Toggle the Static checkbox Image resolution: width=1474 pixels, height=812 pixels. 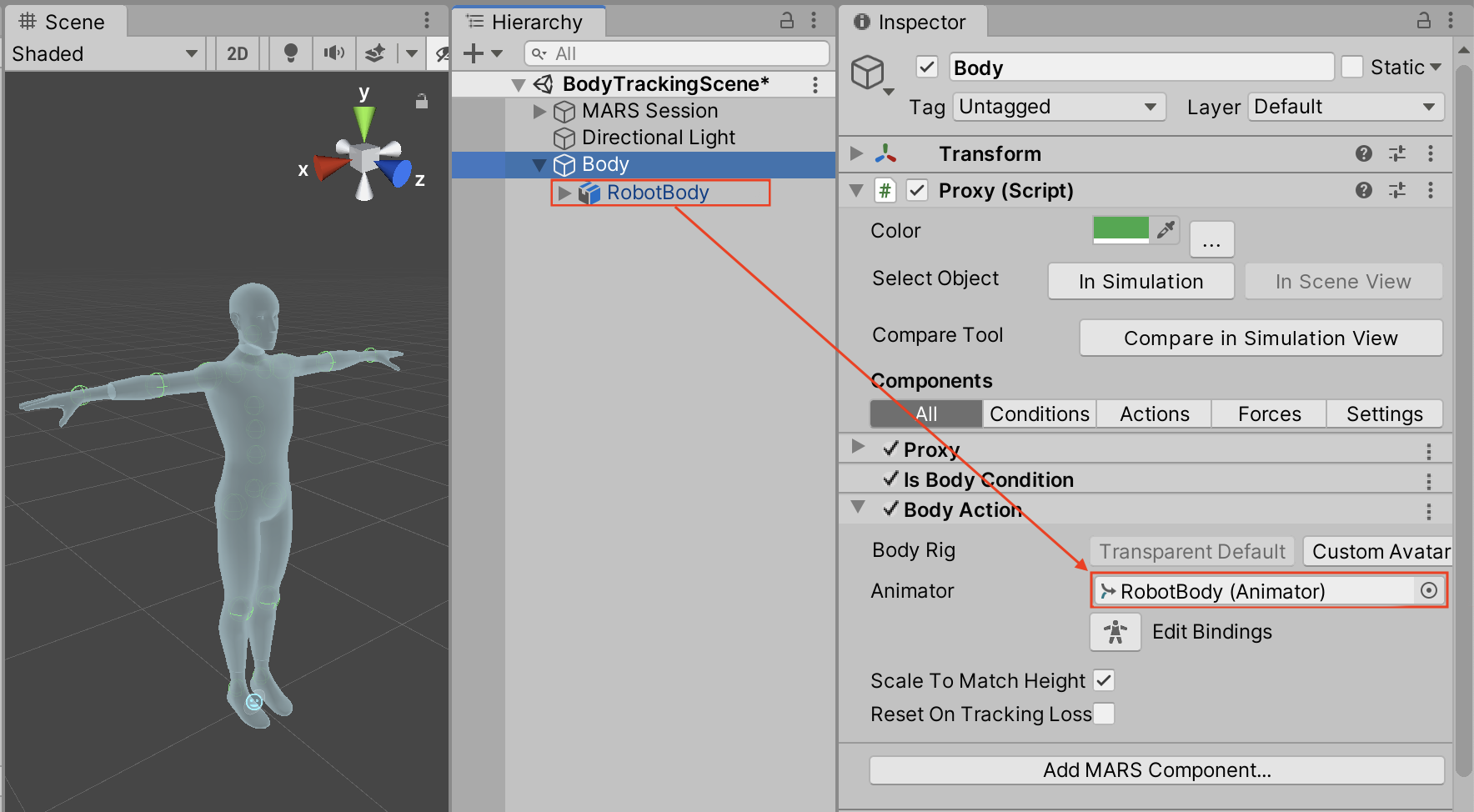click(x=1352, y=67)
